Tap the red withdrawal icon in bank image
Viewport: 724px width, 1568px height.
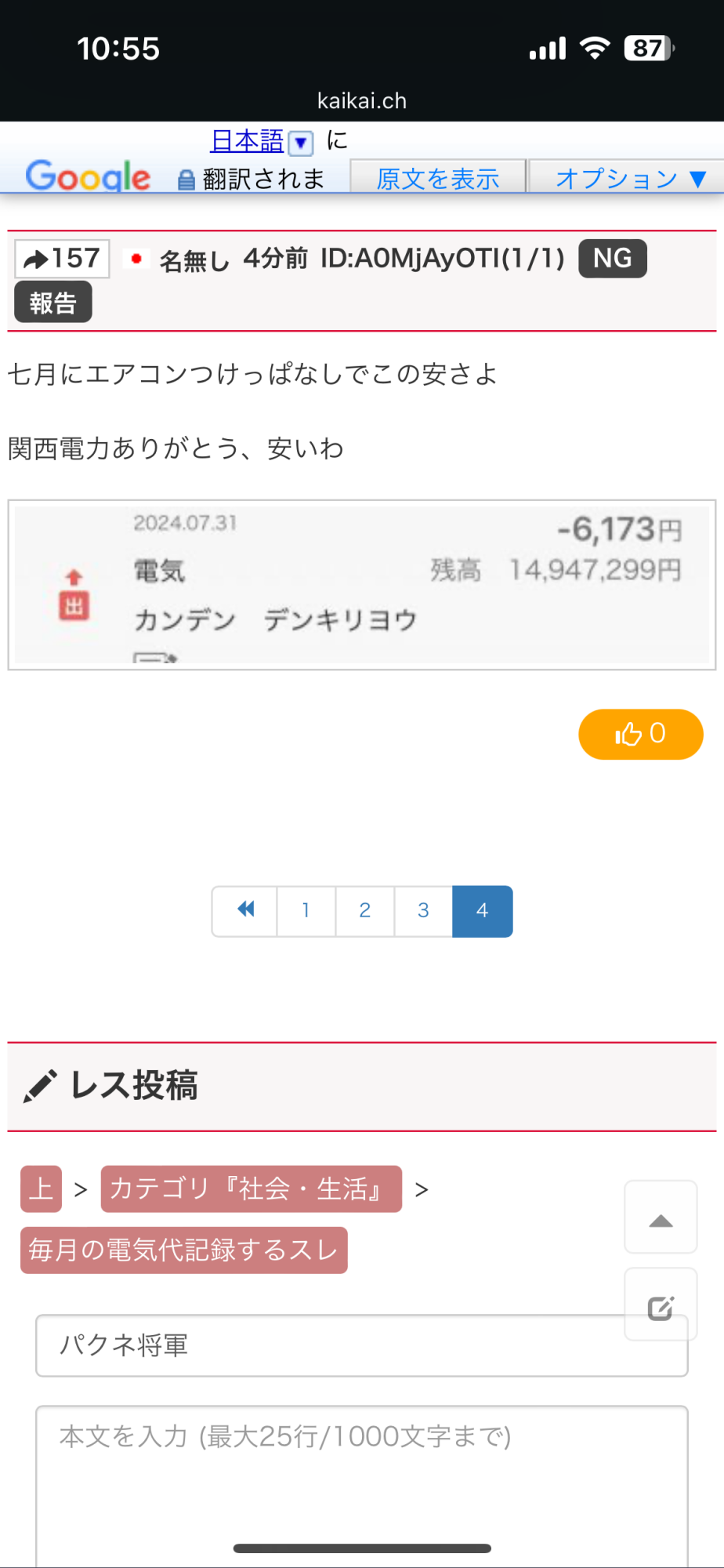coord(74,596)
